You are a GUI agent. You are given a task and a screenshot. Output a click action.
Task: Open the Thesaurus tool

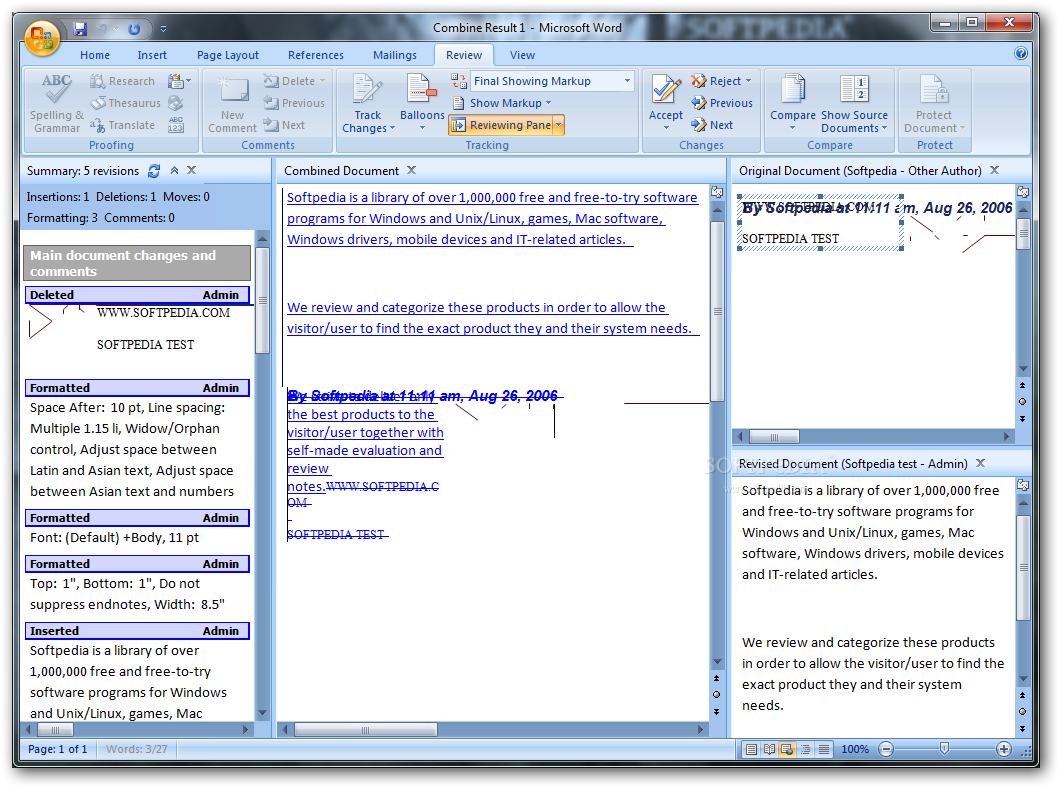(126, 103)
